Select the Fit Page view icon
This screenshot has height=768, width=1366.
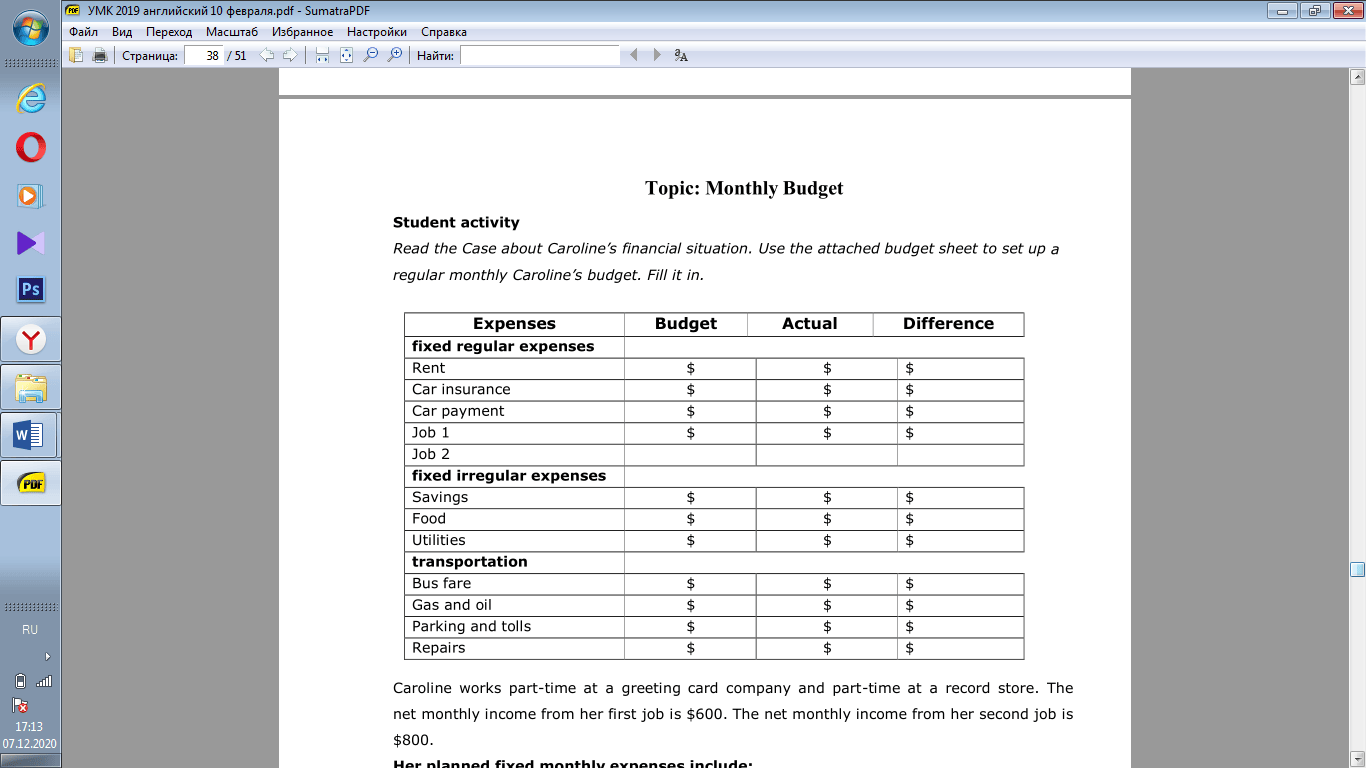(346, 56)
